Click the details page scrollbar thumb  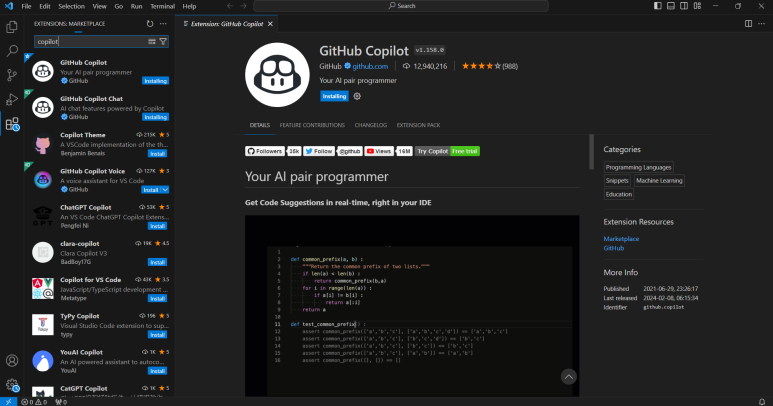click(x=591, y=152)
